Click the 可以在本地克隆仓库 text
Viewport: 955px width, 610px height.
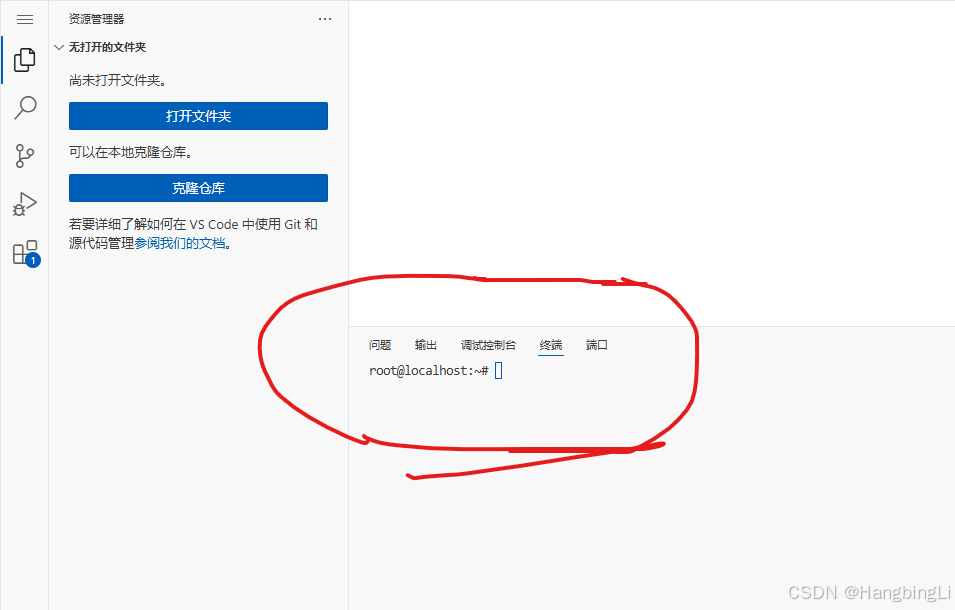(130, 152)
